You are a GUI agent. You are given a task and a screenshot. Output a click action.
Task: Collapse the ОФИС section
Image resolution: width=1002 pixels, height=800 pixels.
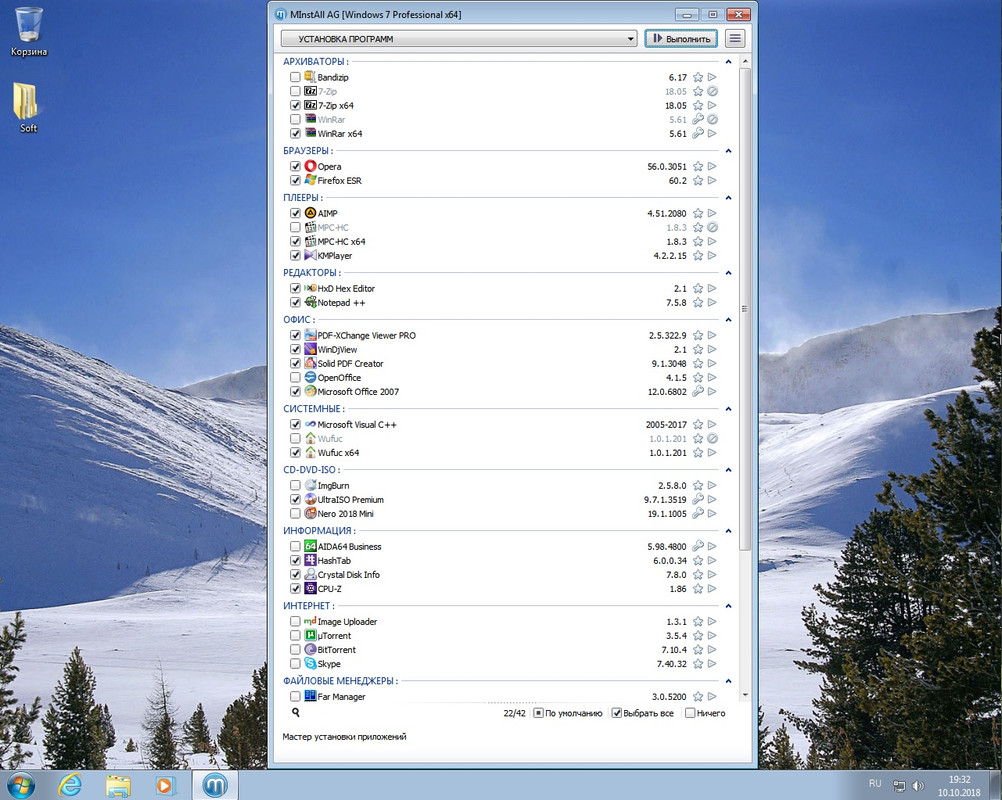point(728,319)
